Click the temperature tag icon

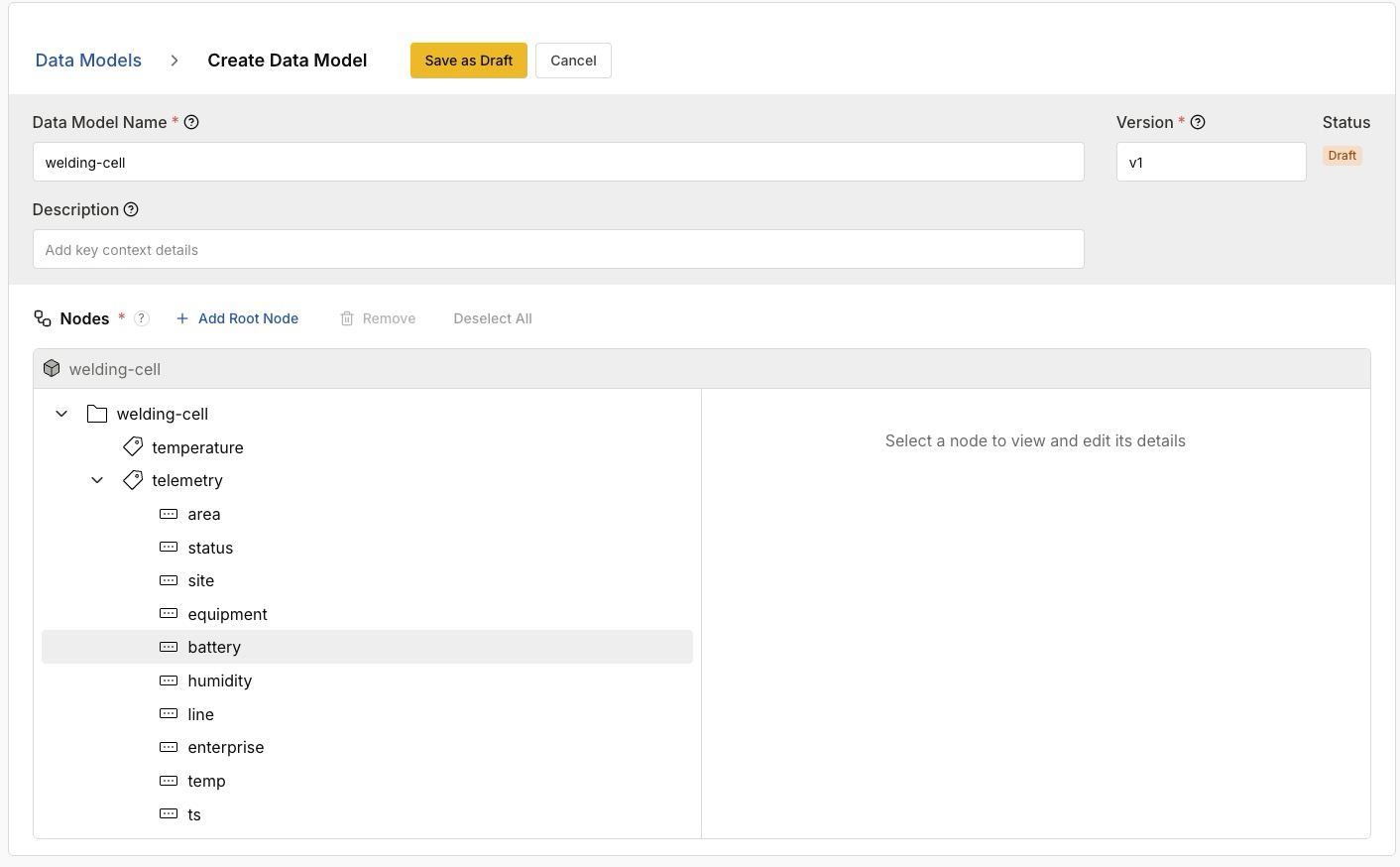(133, 446)
